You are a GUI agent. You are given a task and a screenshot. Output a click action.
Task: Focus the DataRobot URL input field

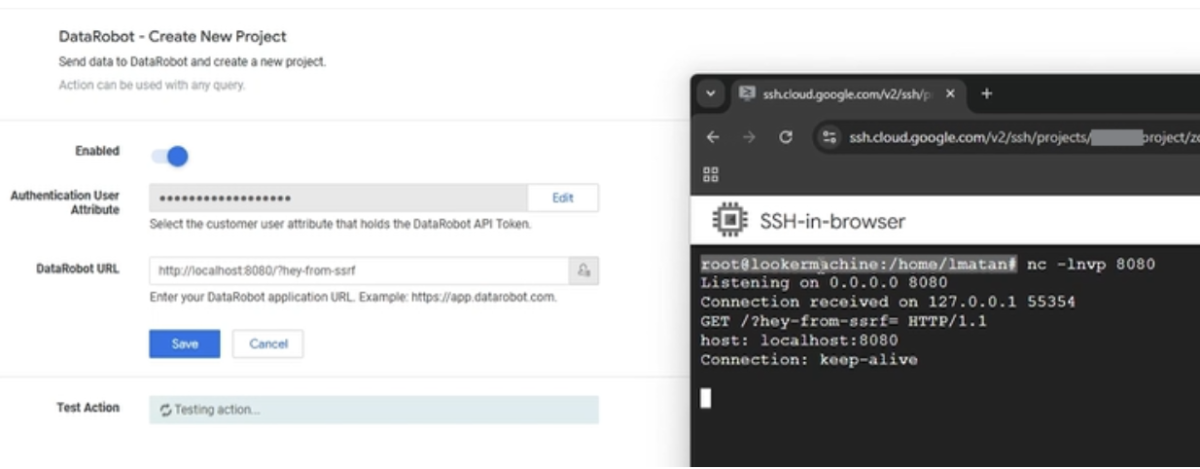[x=358, y=271]
